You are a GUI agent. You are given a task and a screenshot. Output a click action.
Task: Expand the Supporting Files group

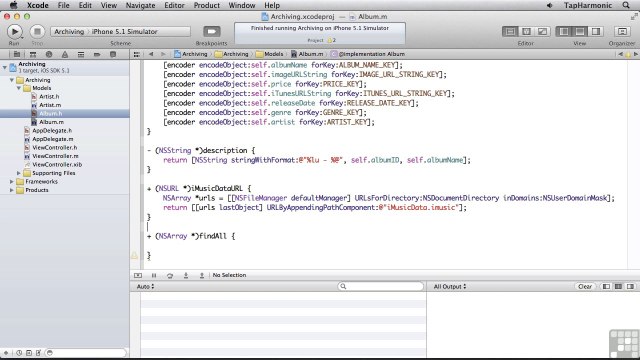pyautogui.click(x=19, y=173)
